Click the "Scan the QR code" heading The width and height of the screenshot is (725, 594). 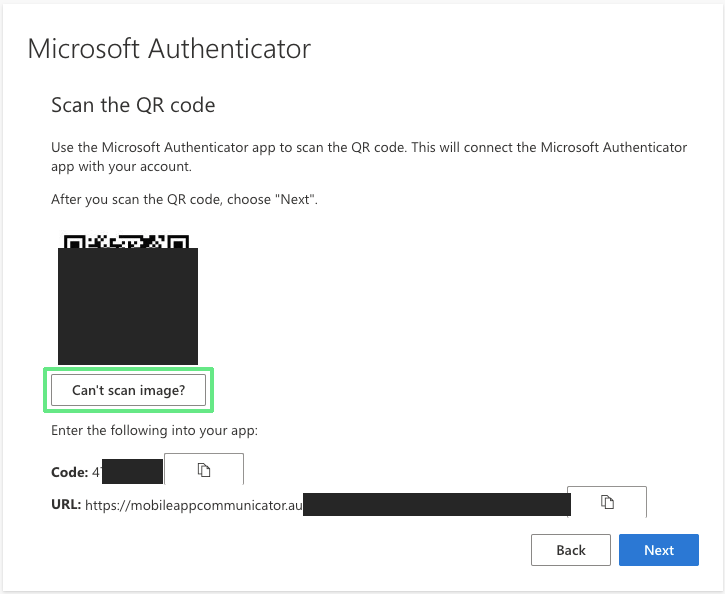pyautogui.click(x=133, y=105)
